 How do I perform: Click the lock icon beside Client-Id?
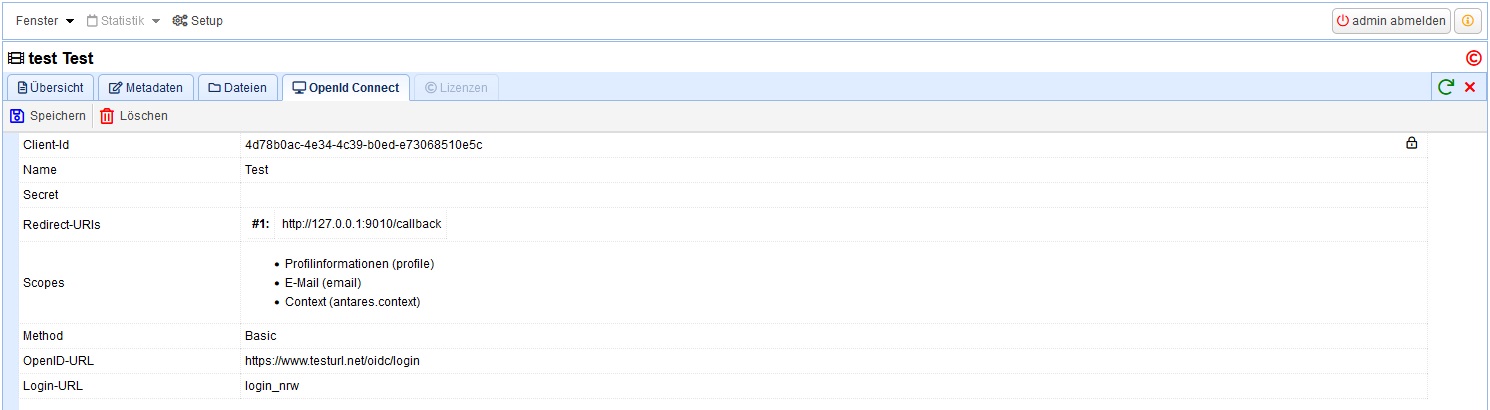[1412, 144]
